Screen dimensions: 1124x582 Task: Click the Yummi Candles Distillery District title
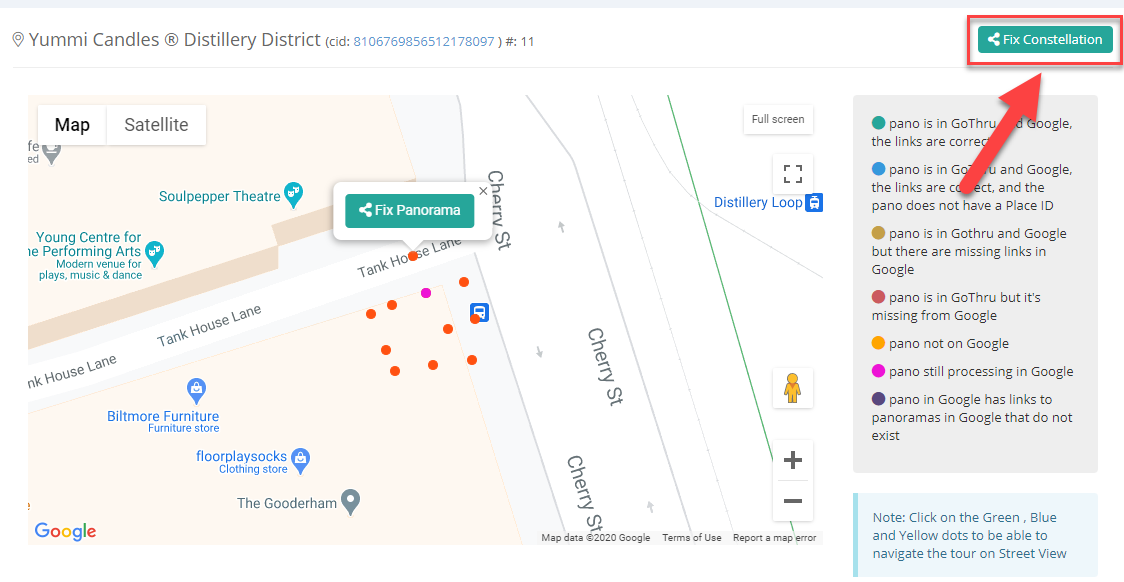tap(174, 39)
